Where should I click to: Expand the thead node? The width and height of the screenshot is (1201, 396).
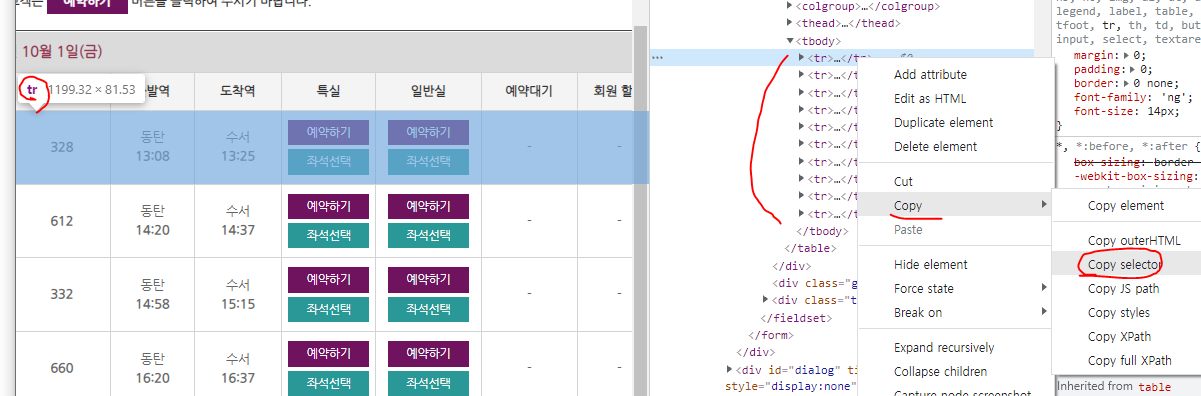click(791, 23)
